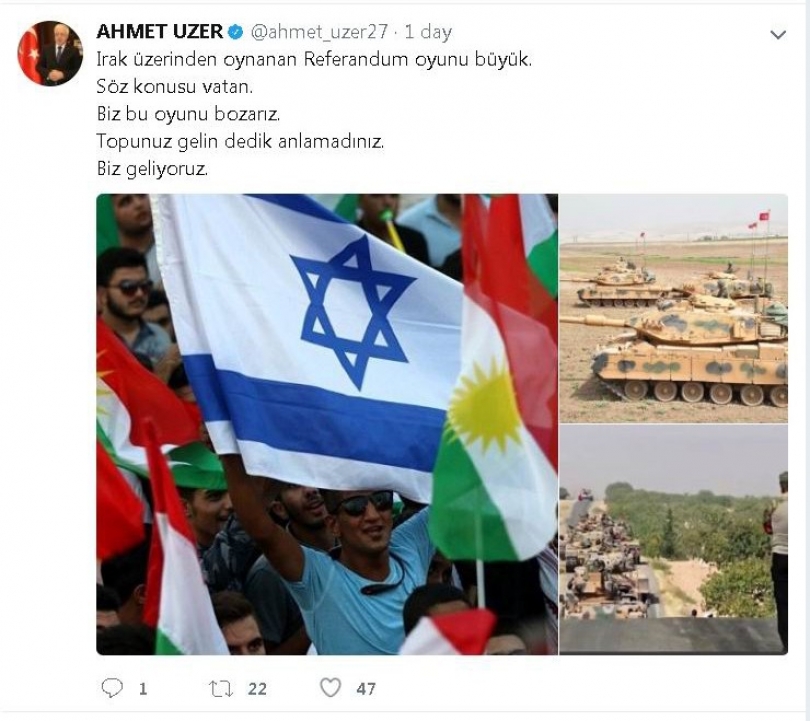Viewport: 810px width, 721px height.
Task: Click the retweet arrows icon
Action: coord(221,688)
